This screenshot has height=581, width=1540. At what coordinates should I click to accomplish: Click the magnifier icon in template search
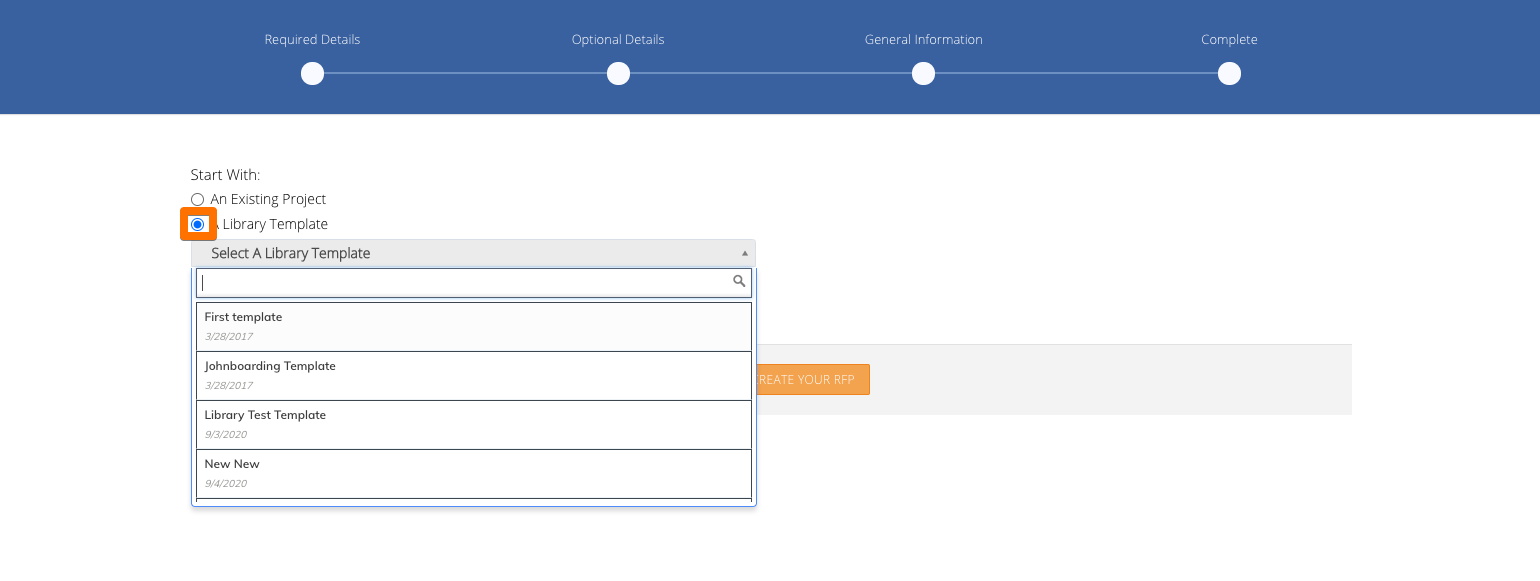739,282
